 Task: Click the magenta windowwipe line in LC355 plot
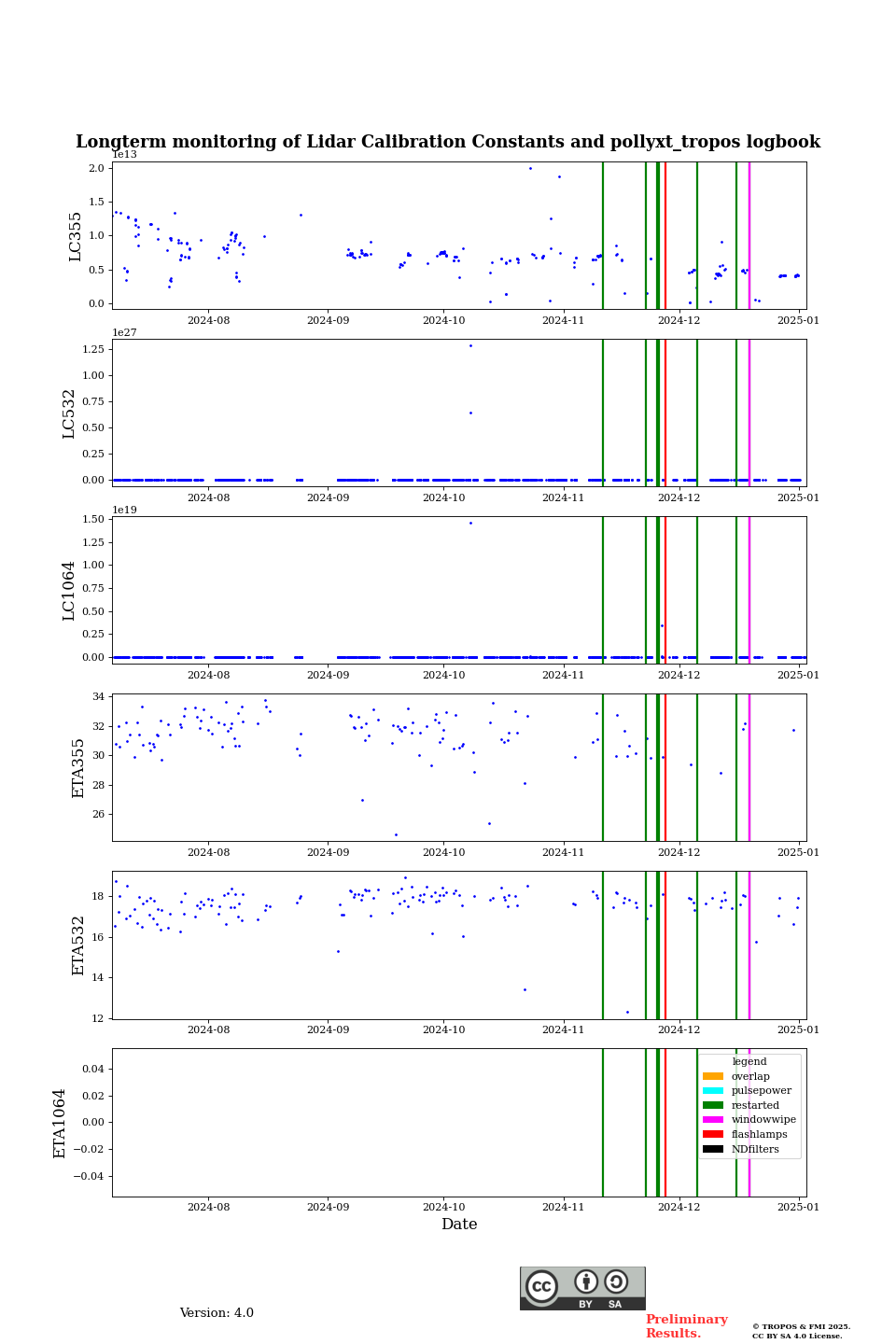(749, 235)
